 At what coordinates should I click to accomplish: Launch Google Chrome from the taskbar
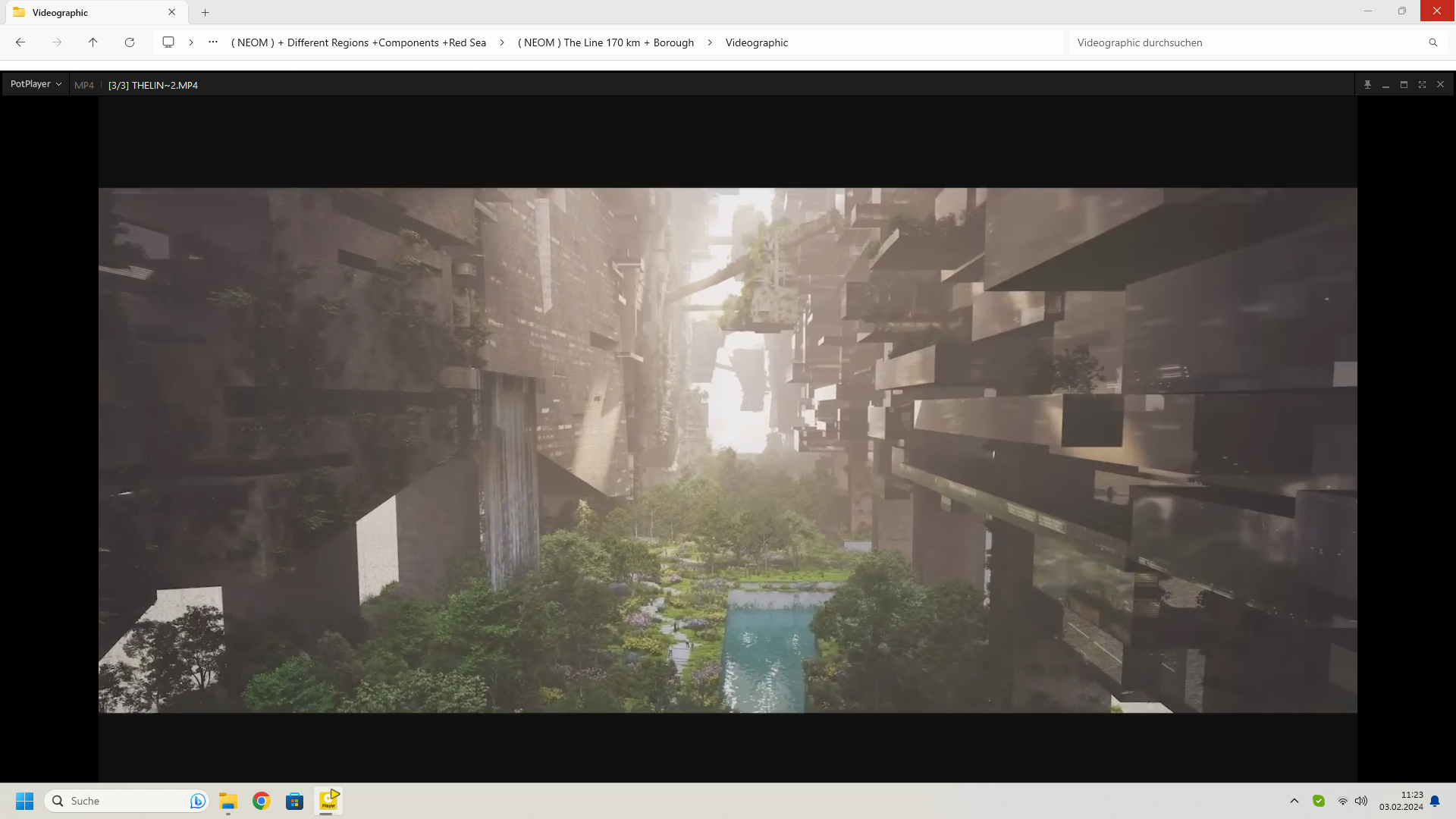coord(262,801)
